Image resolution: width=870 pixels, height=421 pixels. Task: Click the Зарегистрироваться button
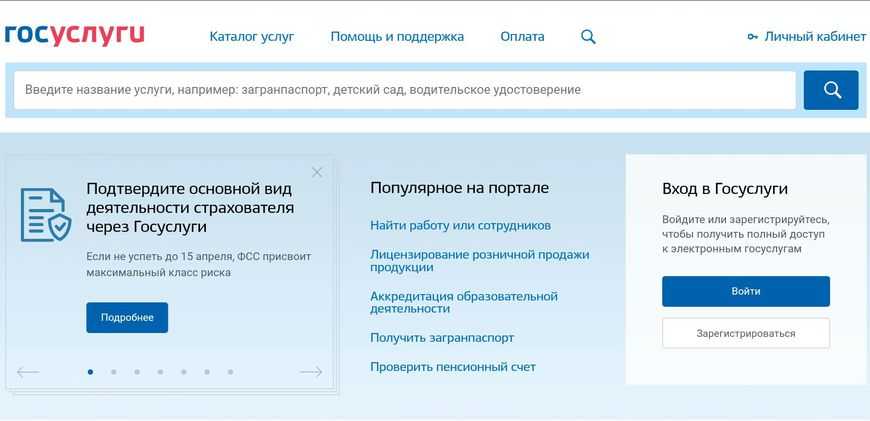(745, 333)
